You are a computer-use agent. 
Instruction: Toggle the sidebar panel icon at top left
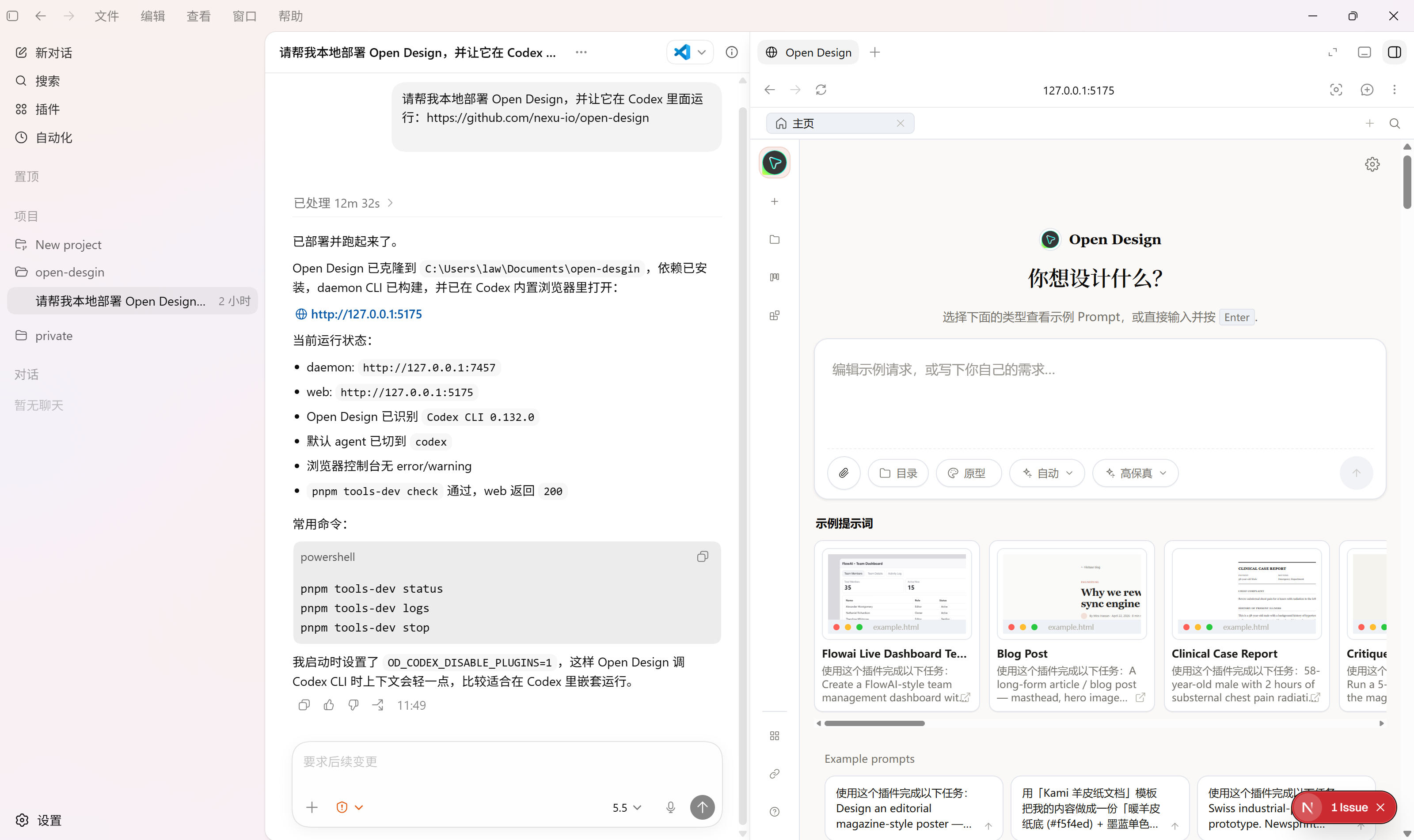click(12, 16)
